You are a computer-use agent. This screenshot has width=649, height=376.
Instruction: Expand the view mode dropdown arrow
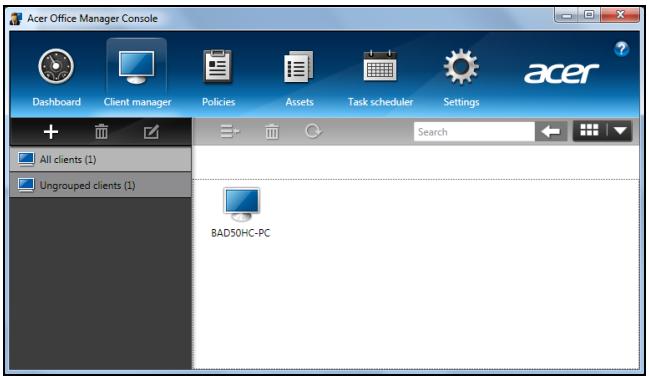click(x=620, y=131)
